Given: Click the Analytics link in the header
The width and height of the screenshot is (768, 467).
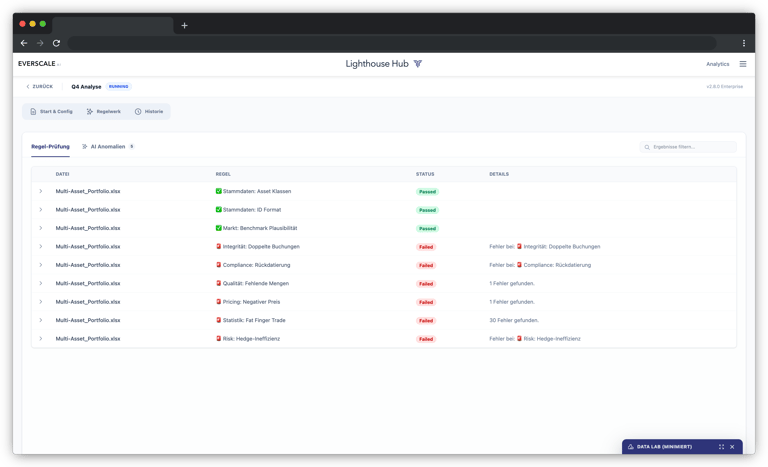Looking at the screenshot, I should pos(718,64).
